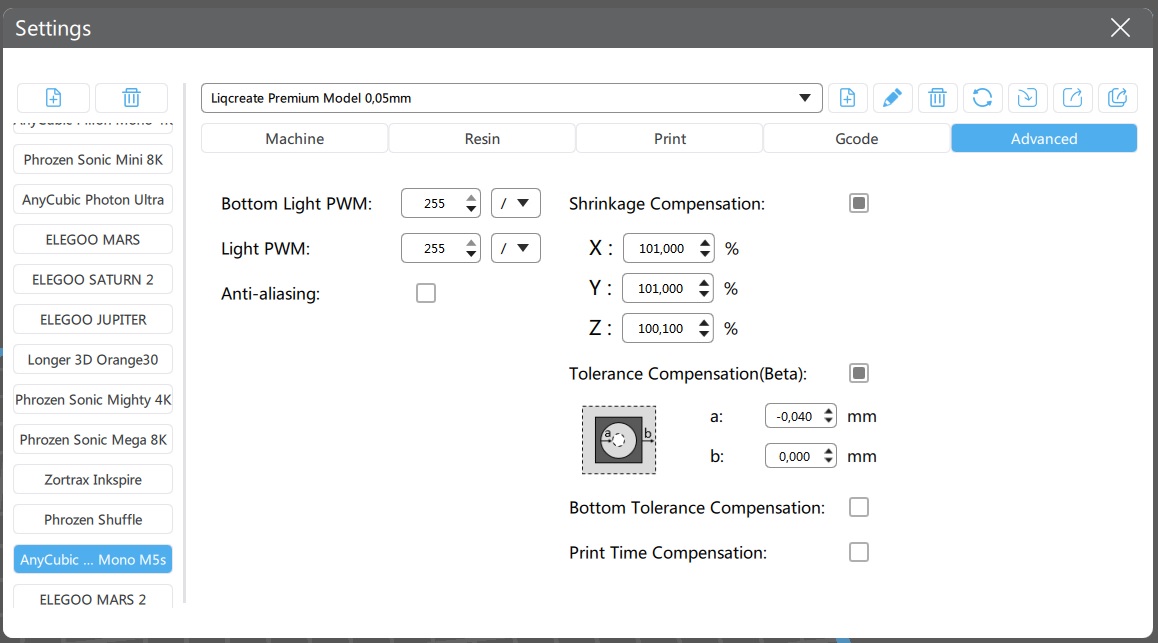Delete the selected printer with the trash icon
1158x643 pixels.
[x=131, y=97]
